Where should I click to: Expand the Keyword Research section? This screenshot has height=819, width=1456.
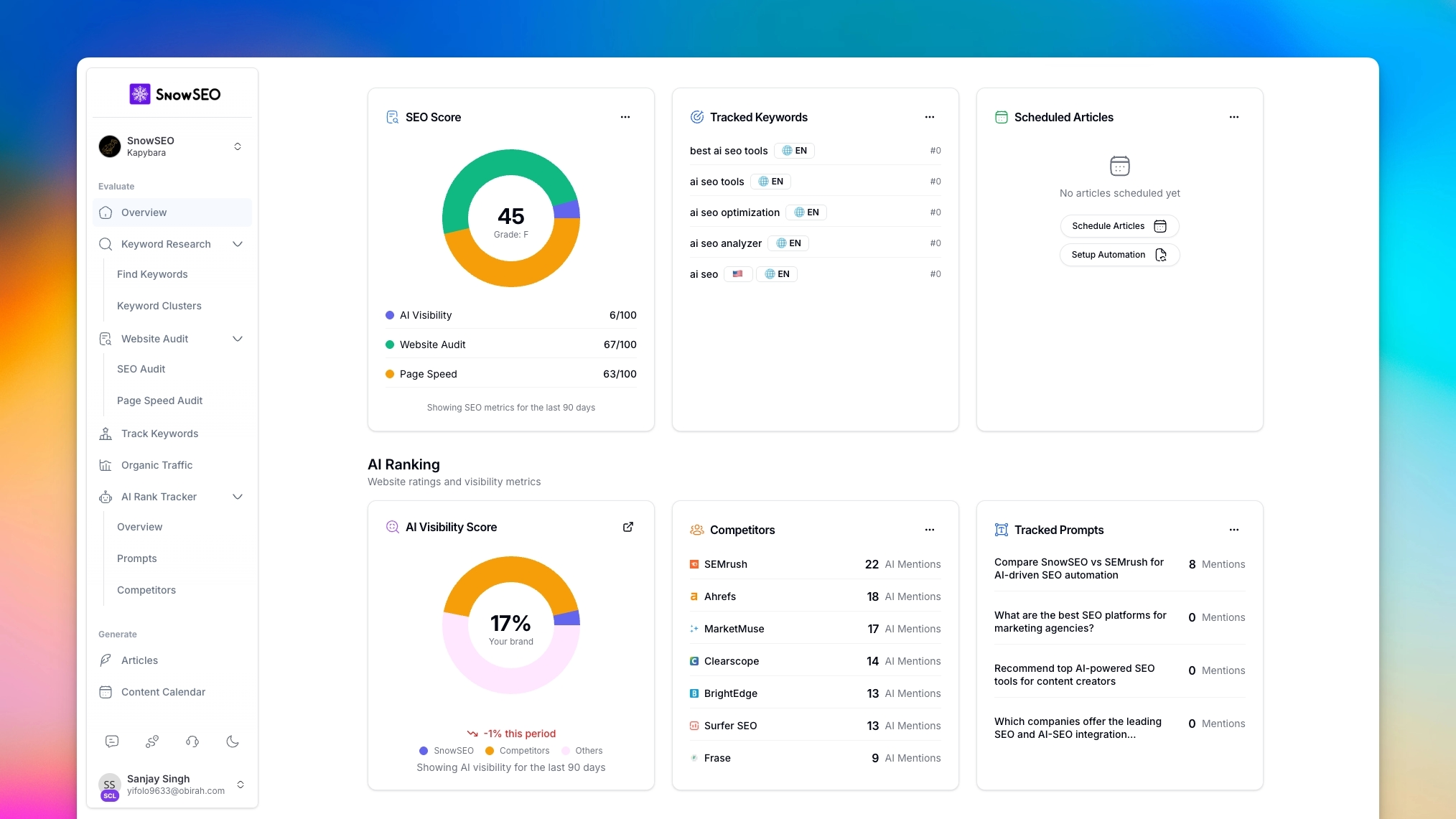point(237,244)
